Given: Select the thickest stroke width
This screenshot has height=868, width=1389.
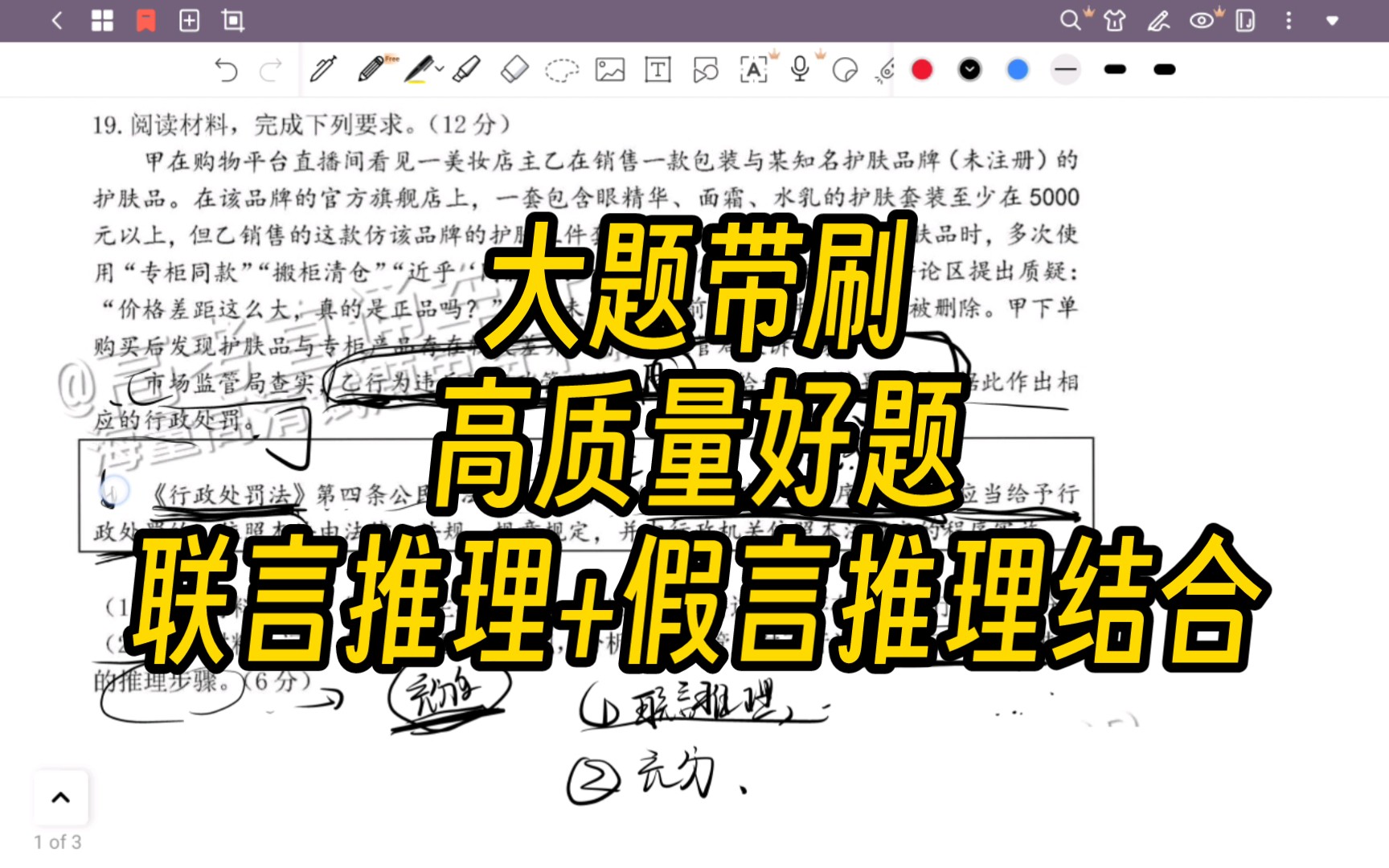Looking at the screenshot, I should pyautogui.click(x=1164, y=70).
